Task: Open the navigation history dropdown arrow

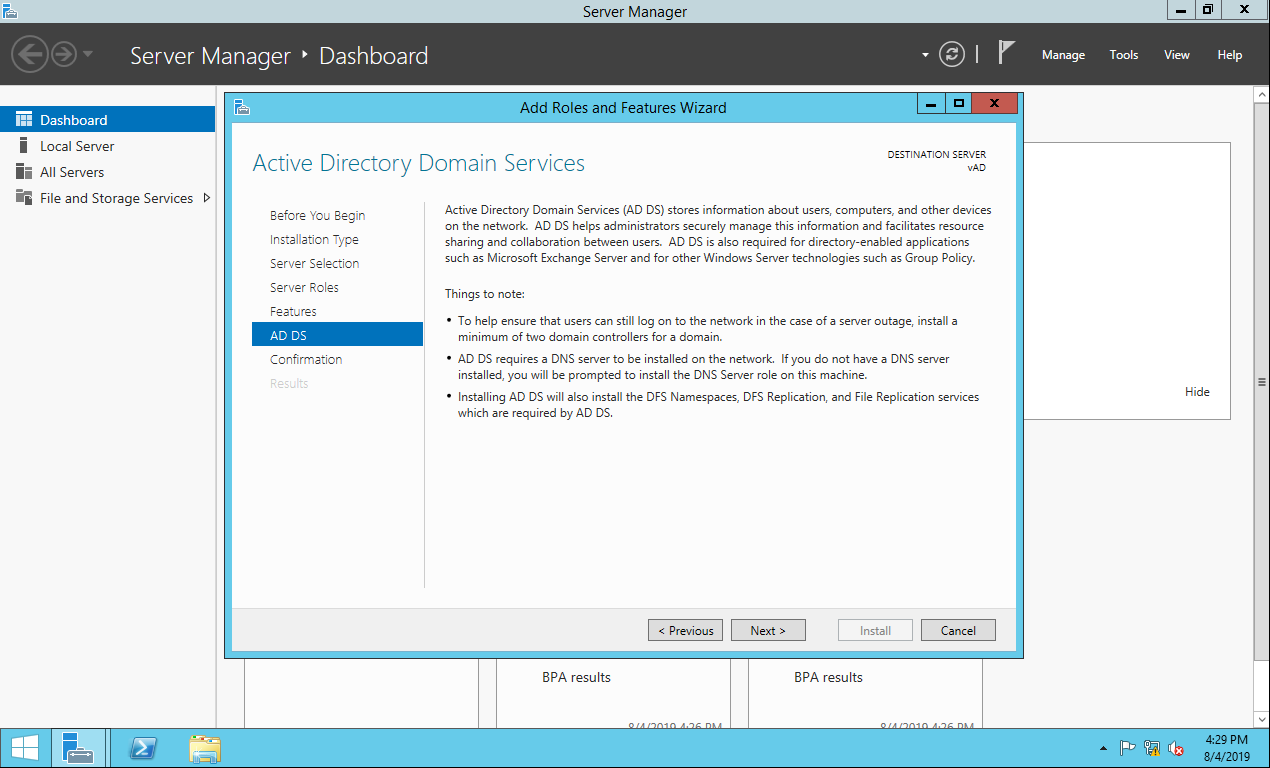Action: [88, 54]
